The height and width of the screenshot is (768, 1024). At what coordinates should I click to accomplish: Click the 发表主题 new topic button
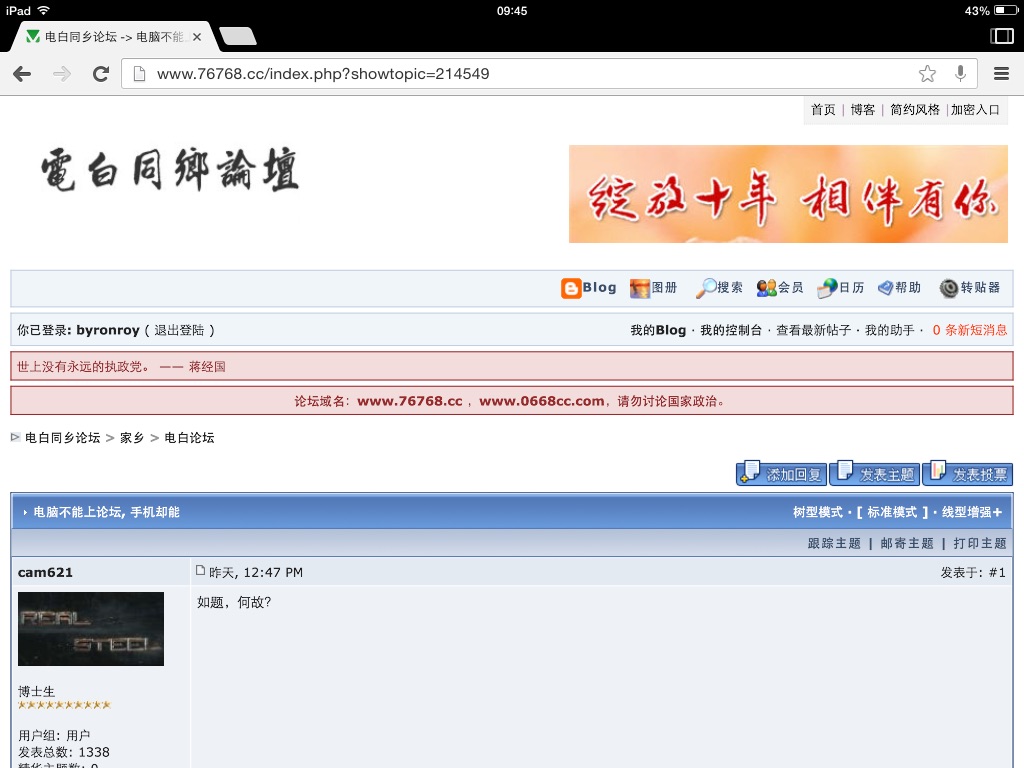[x=875, y=474]
